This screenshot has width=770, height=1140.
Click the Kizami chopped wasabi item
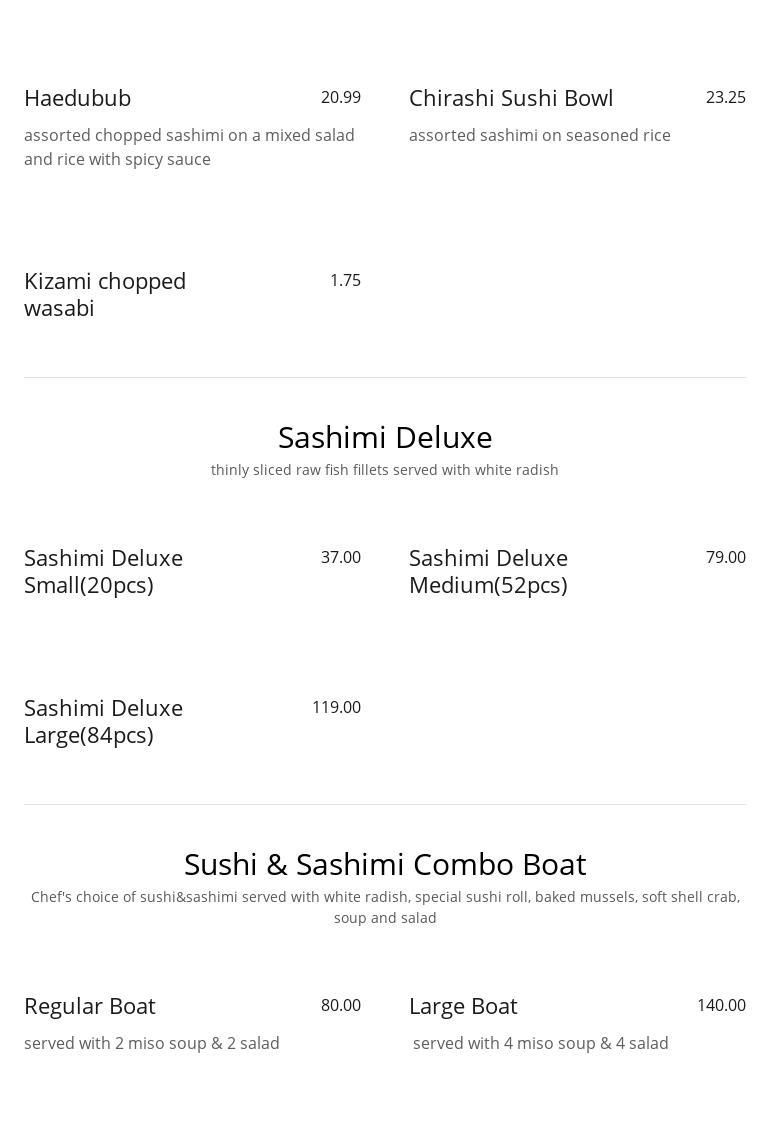105,294
